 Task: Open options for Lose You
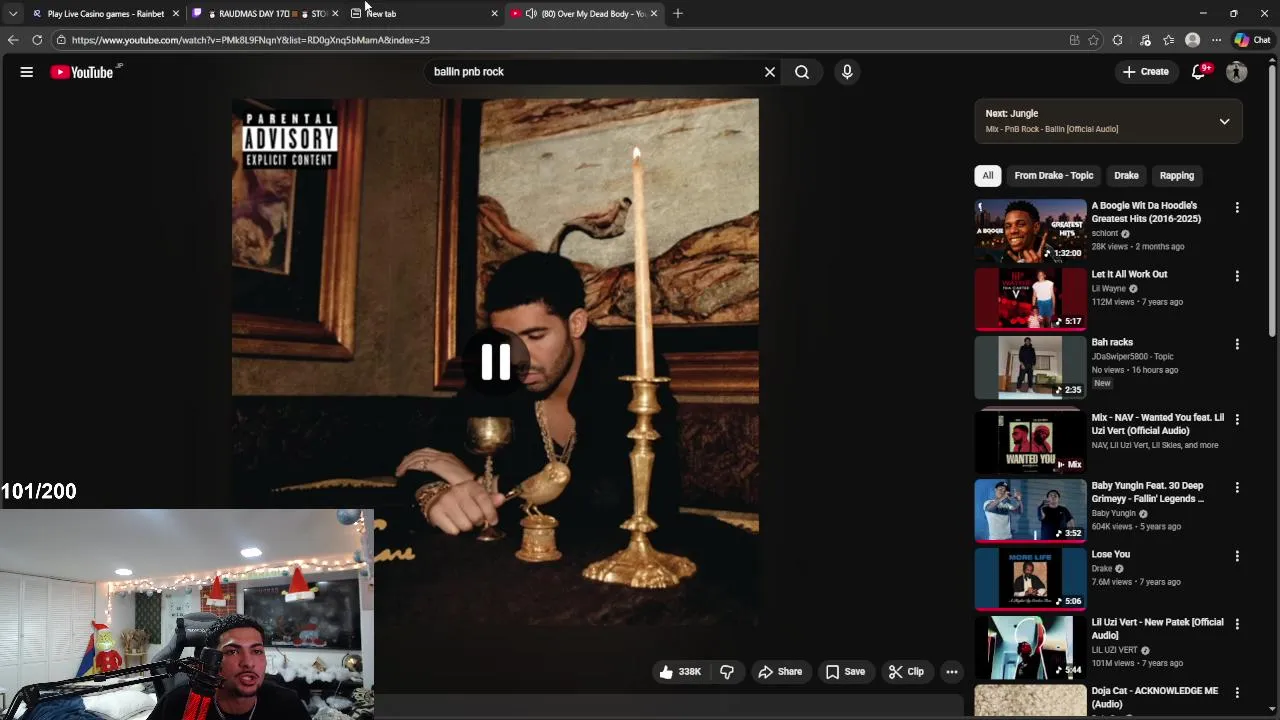coord(1237,556)
